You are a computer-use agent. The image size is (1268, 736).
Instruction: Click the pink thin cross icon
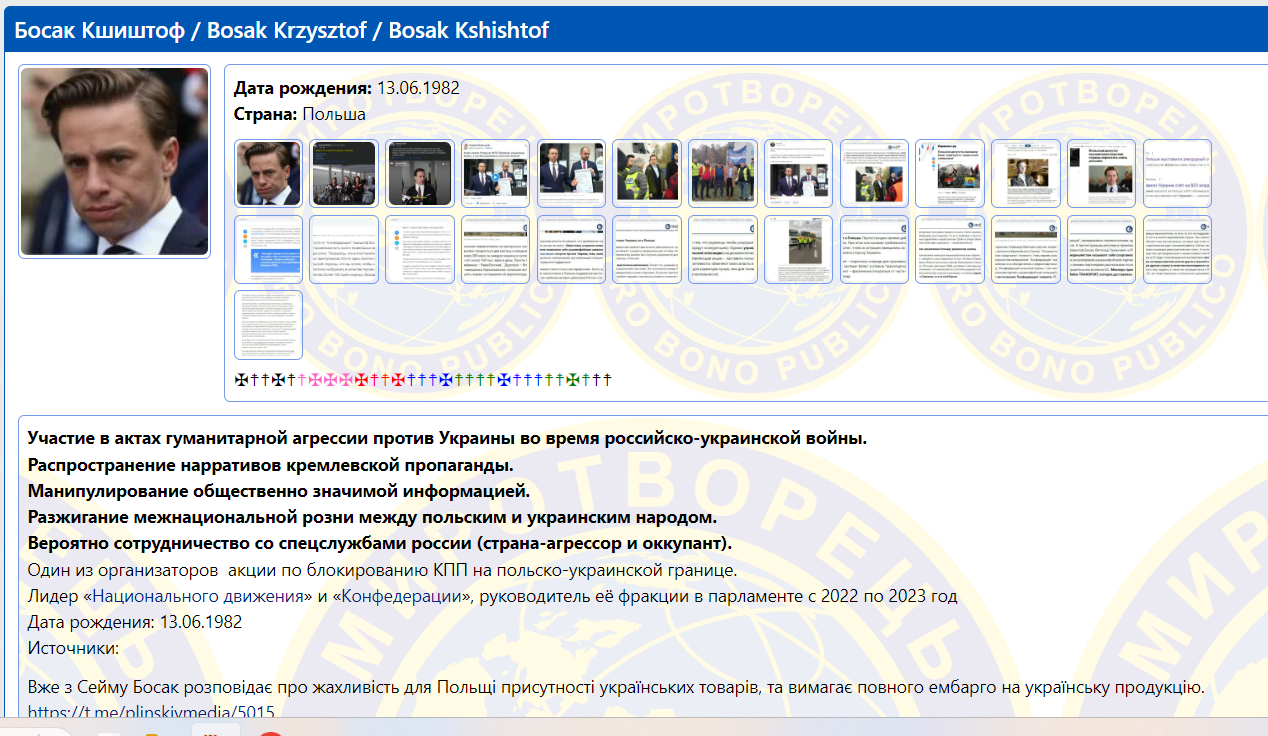(x=301, y=380)
